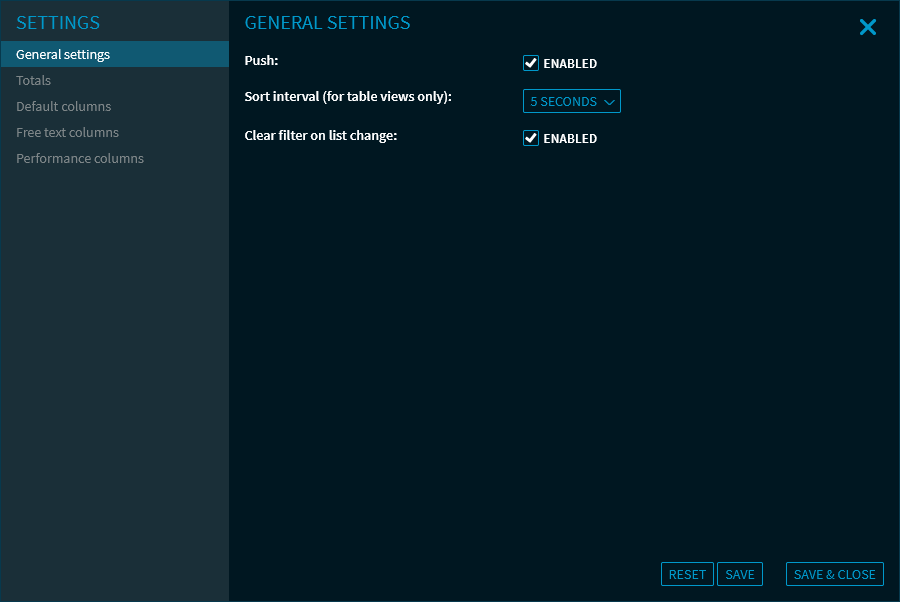
Task: Select General settings in the sidebar
Action: (x=63, y=54)
